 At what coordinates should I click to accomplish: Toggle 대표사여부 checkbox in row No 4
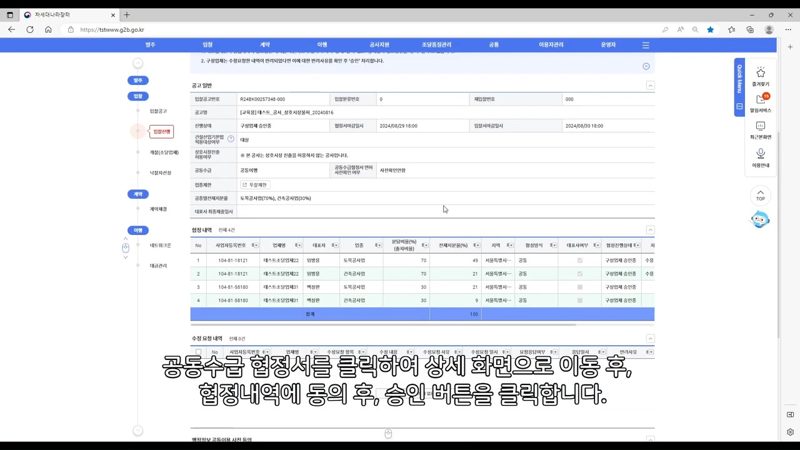tap(580, 300)
